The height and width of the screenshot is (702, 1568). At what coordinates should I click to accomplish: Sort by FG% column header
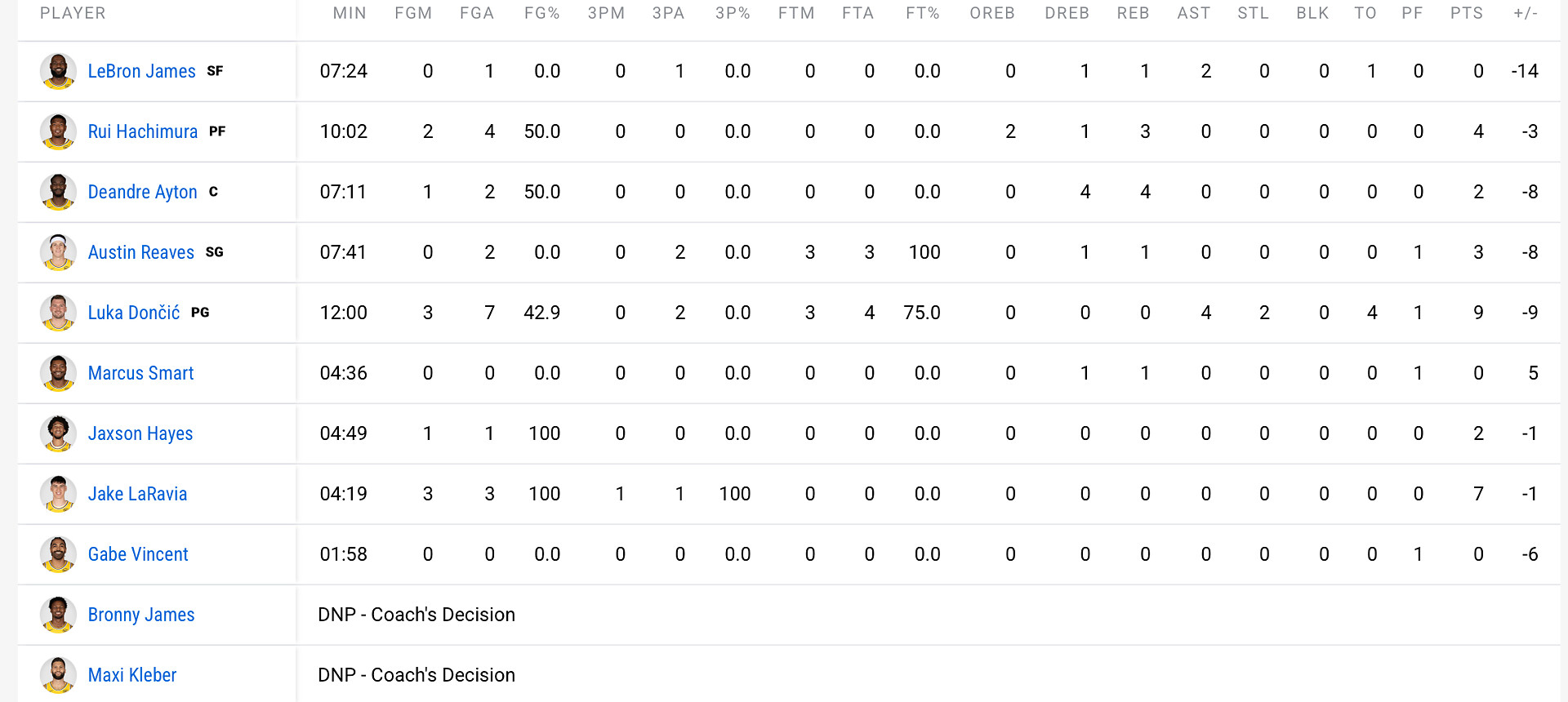(541, 13)
